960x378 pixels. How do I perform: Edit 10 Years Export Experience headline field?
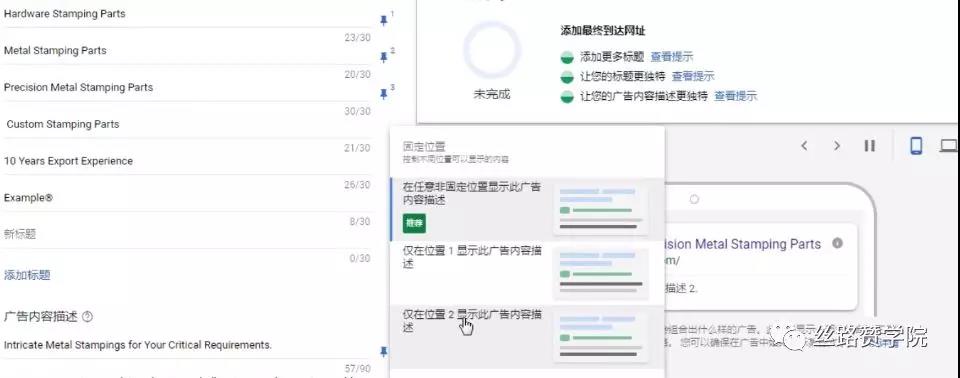(x=187, y=161)
